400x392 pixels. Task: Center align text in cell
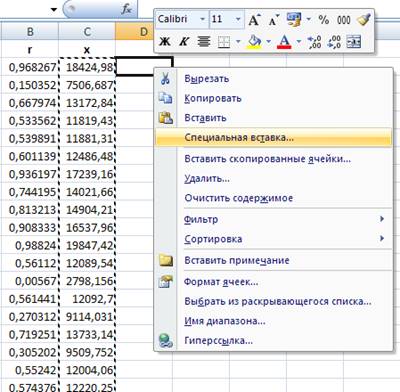(204, 42)
